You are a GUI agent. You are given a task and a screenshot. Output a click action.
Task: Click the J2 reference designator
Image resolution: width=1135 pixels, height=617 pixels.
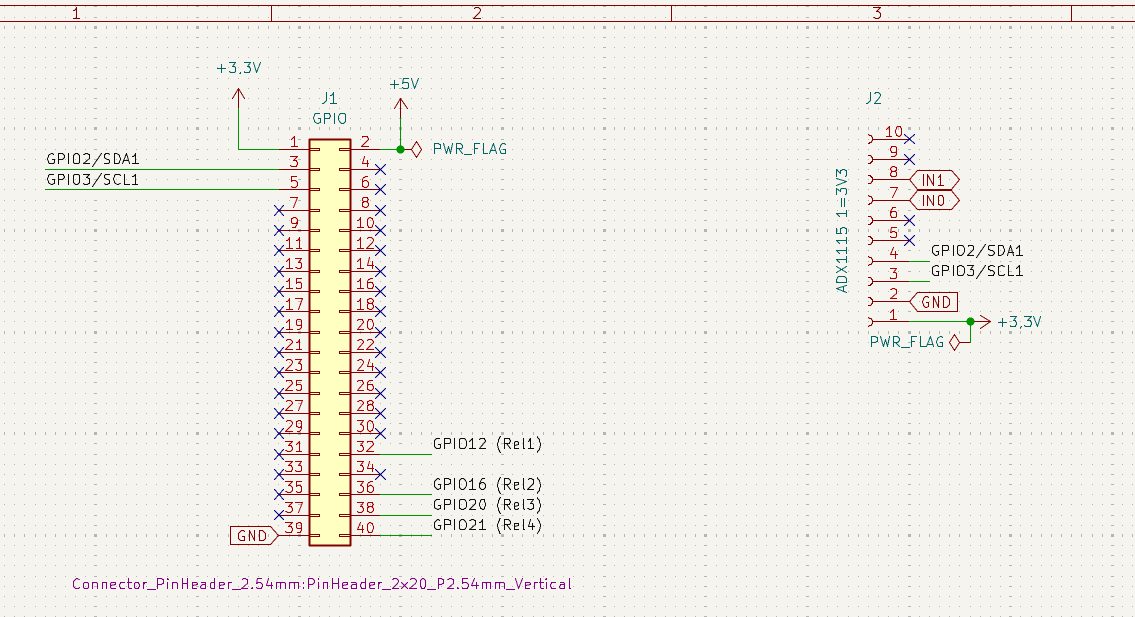click(x=874, y=98)
